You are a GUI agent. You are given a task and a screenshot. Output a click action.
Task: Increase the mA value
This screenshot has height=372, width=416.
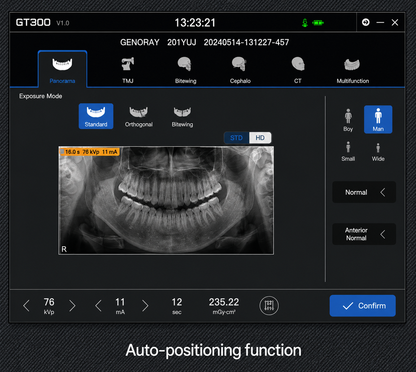(145, 306)
